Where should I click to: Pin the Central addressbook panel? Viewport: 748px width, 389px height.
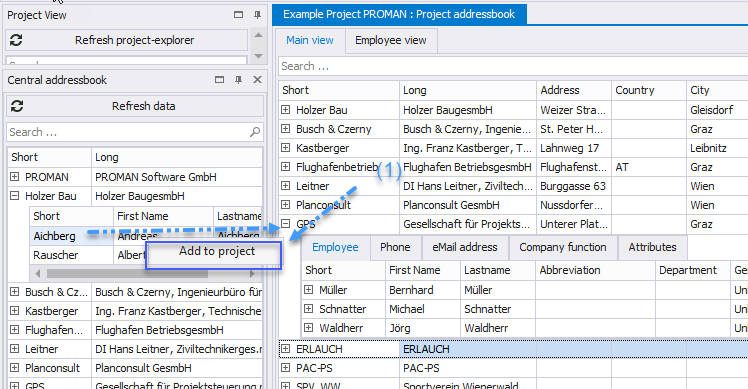tap(238, 80)
